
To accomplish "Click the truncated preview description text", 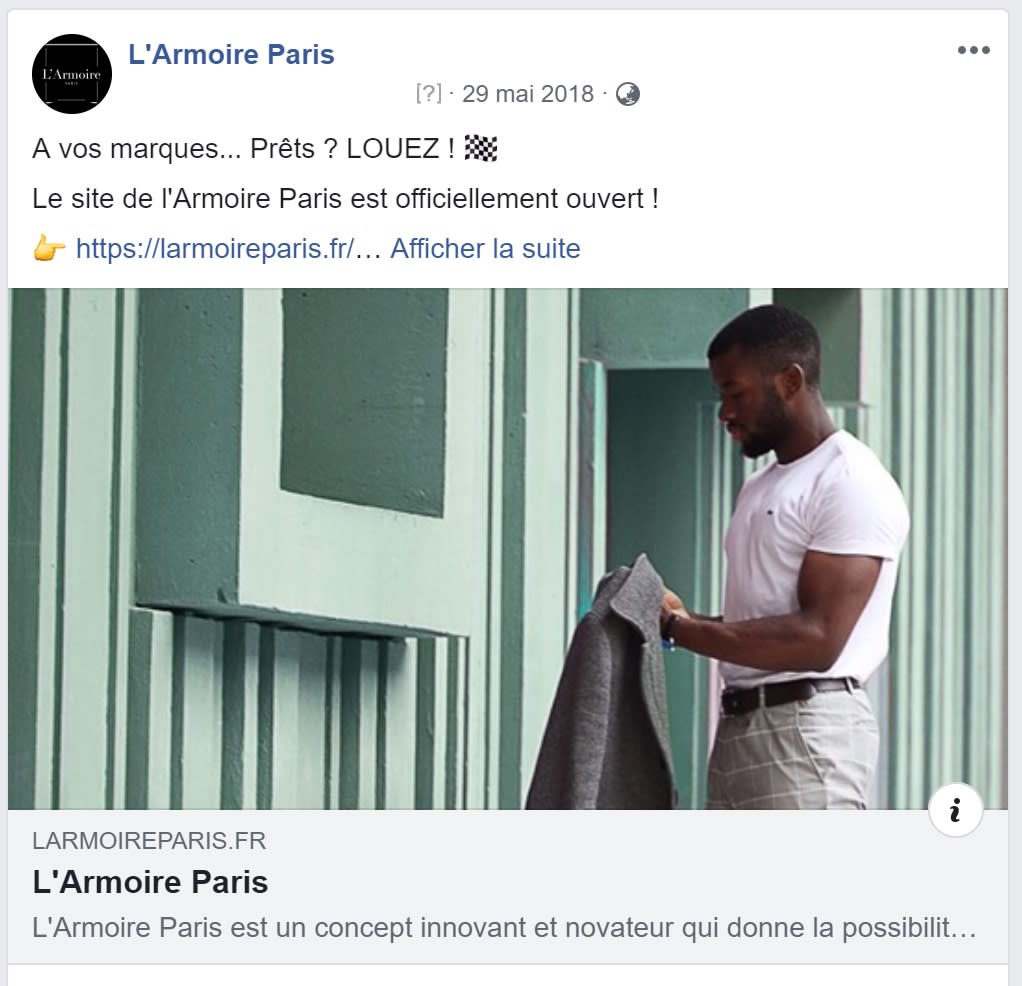I will coord(504,928).
